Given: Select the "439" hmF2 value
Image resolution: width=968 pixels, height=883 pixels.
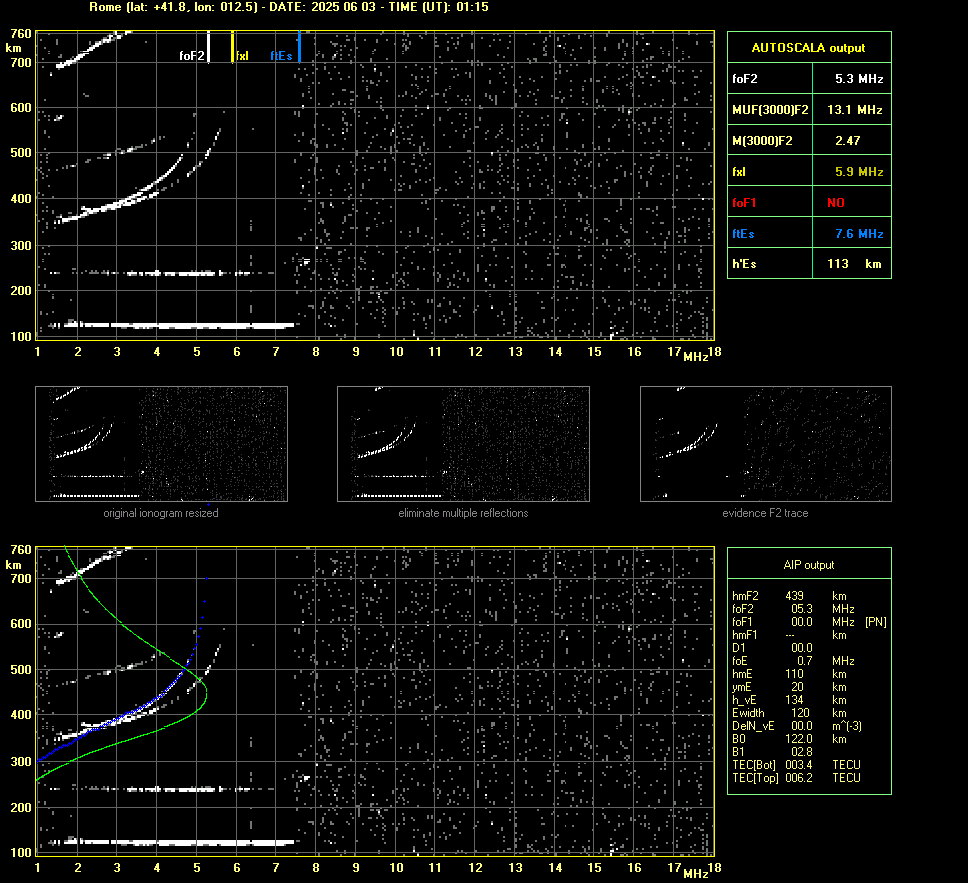Looking at the screenshot, I should click(795, 596).
